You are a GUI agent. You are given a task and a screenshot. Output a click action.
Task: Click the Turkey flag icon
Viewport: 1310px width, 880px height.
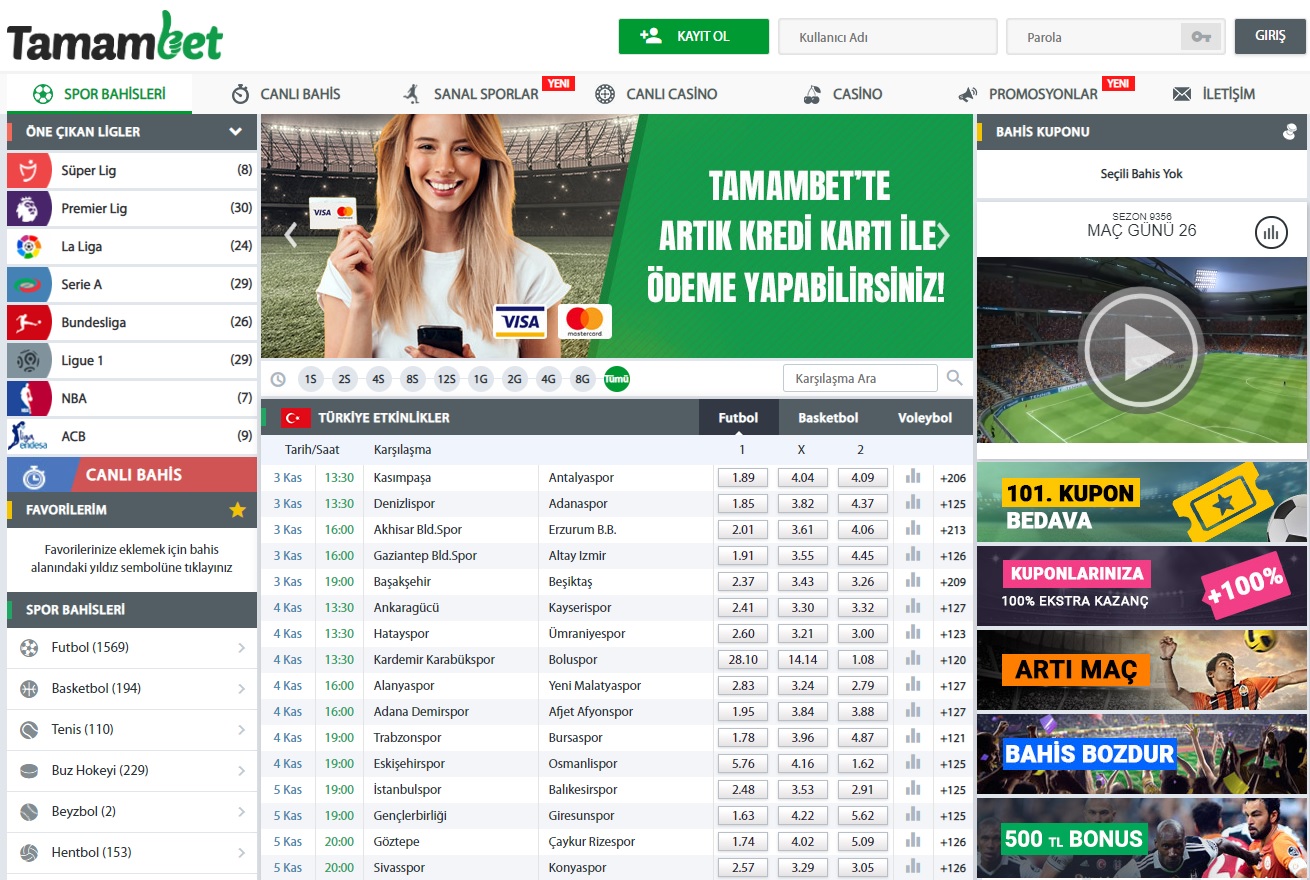tap(295, 418)
